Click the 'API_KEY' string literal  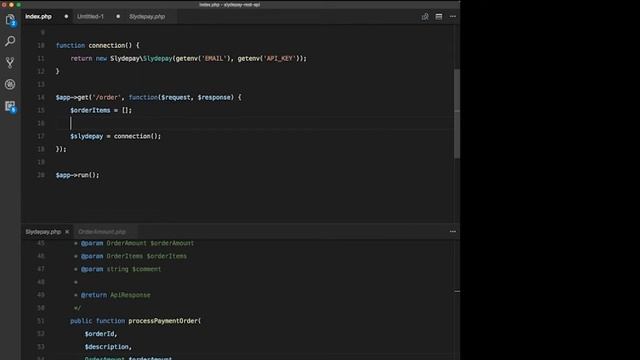tap(280, 58)
